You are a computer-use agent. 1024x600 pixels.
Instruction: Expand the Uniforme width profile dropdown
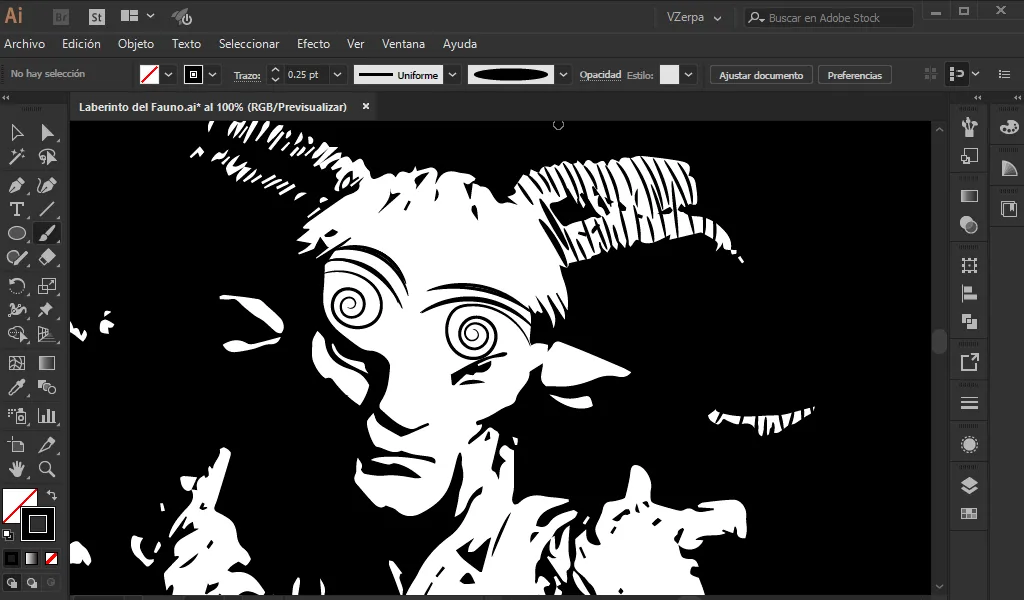coord(453,74)
